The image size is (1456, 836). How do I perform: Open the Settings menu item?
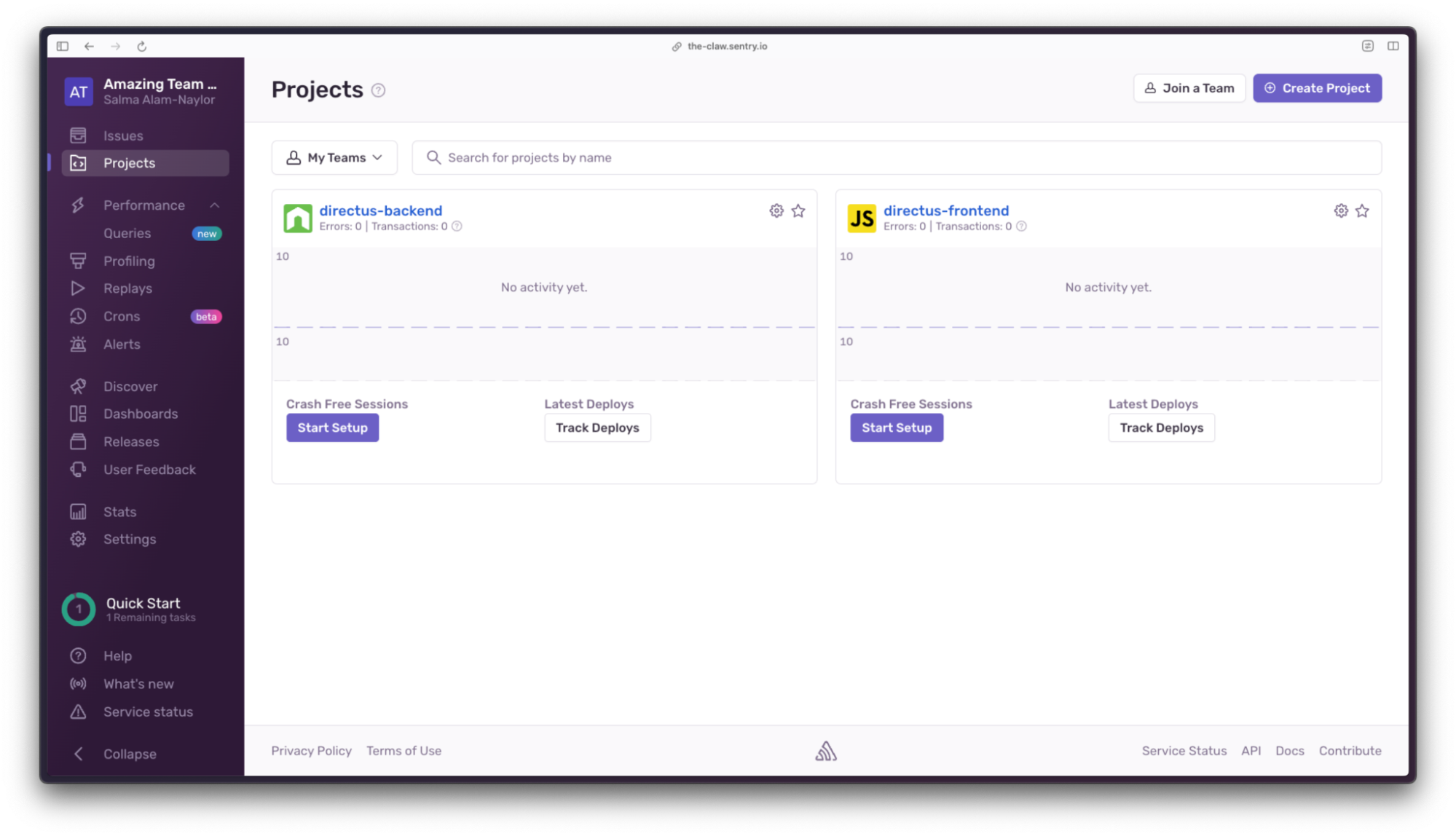pos(130,539)
